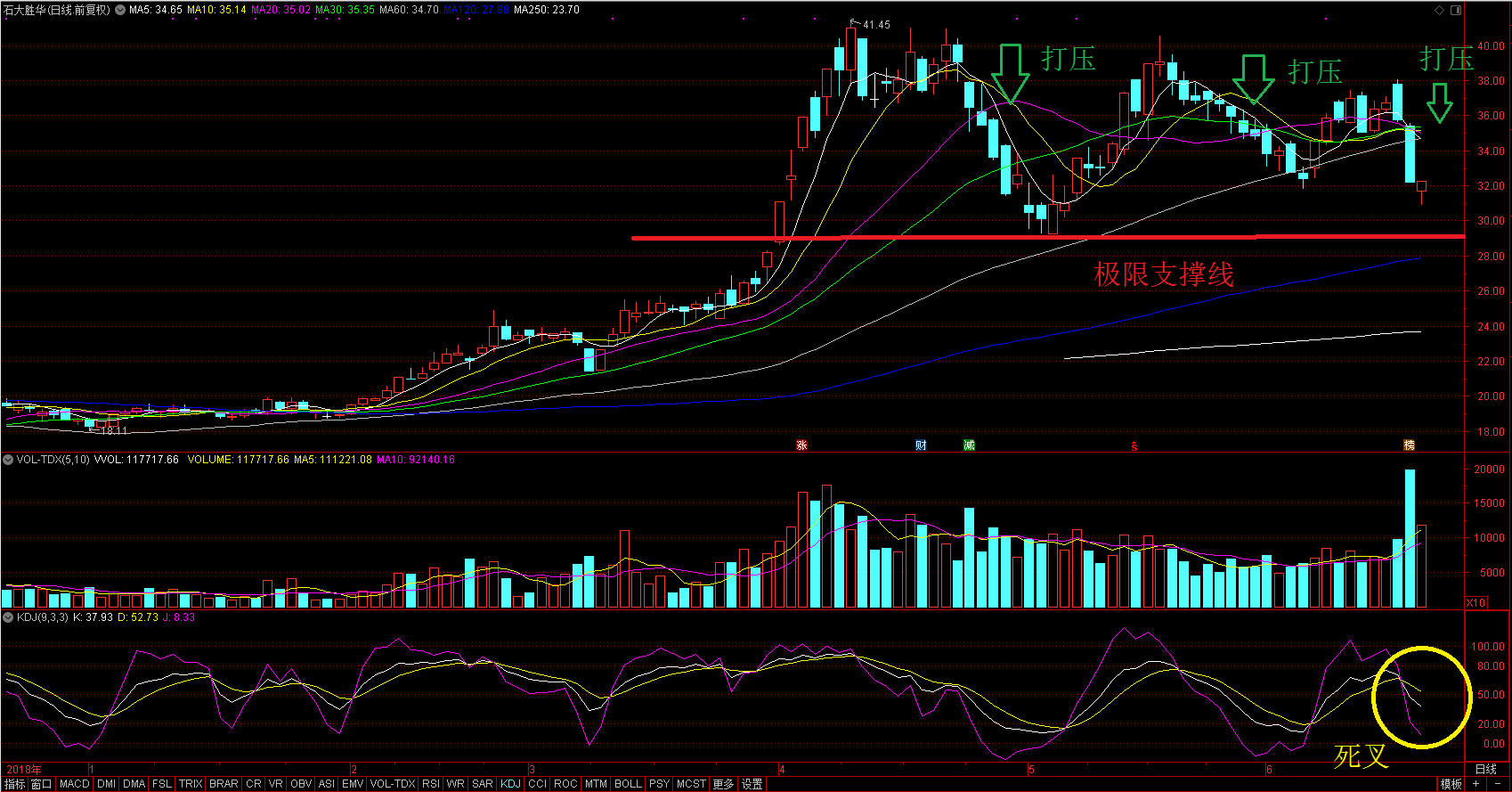Click the diamond icon at top right
The image size is (1512, 792).
1439,10
